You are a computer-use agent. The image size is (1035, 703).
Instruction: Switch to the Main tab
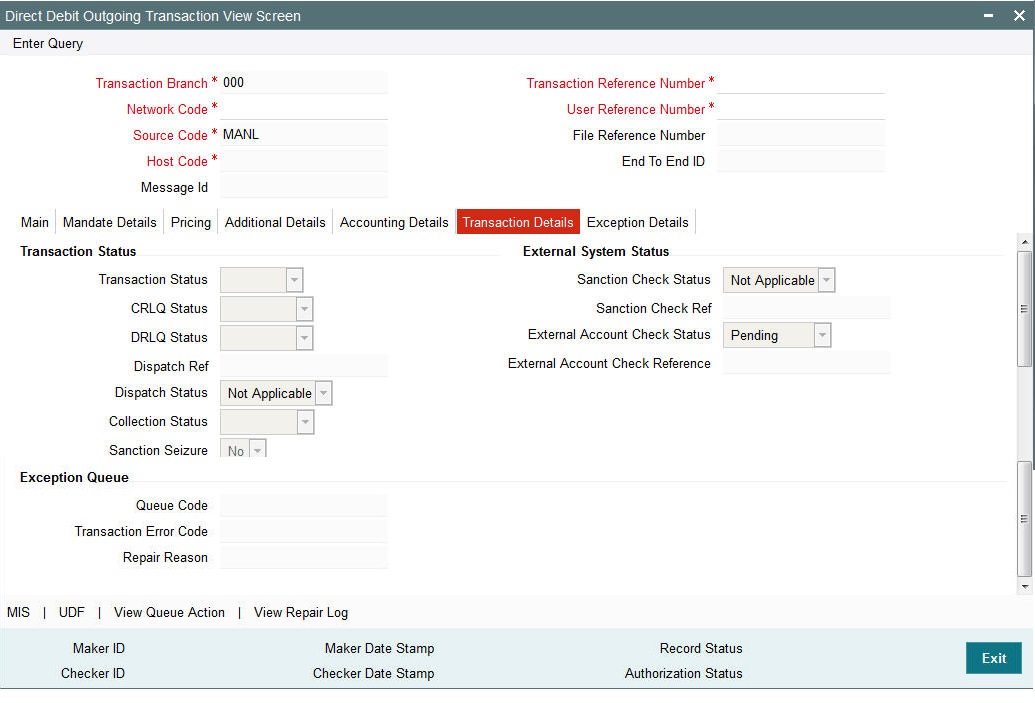tap(33, 222)
